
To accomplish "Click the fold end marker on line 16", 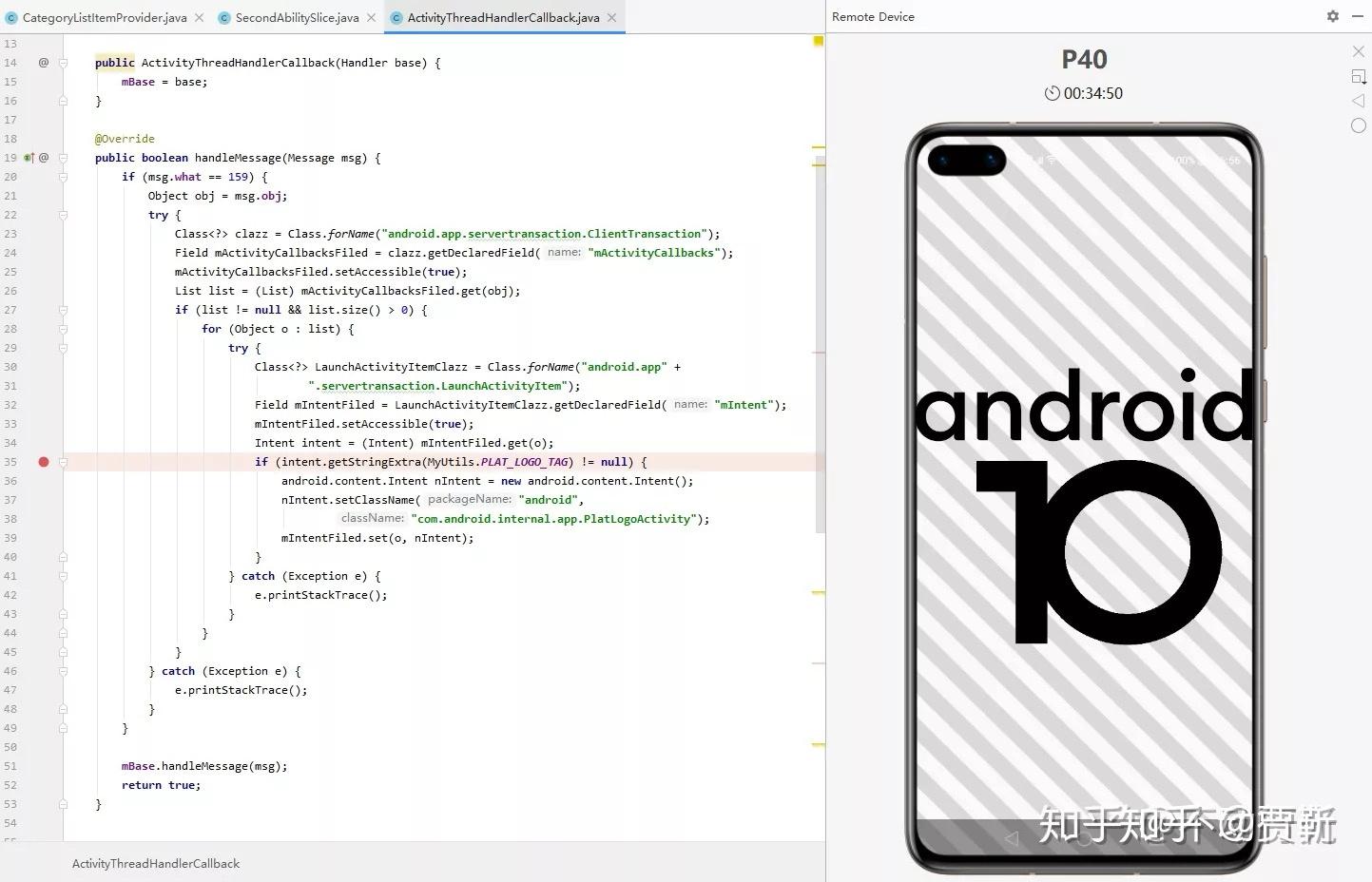I will coord(64,101).
